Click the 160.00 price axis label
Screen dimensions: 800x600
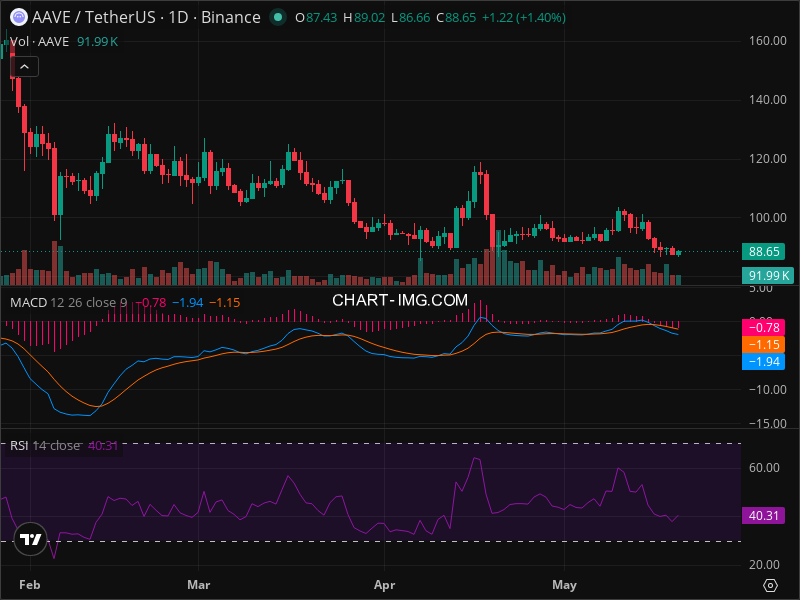pyautogui.click(x=767, y=41)
